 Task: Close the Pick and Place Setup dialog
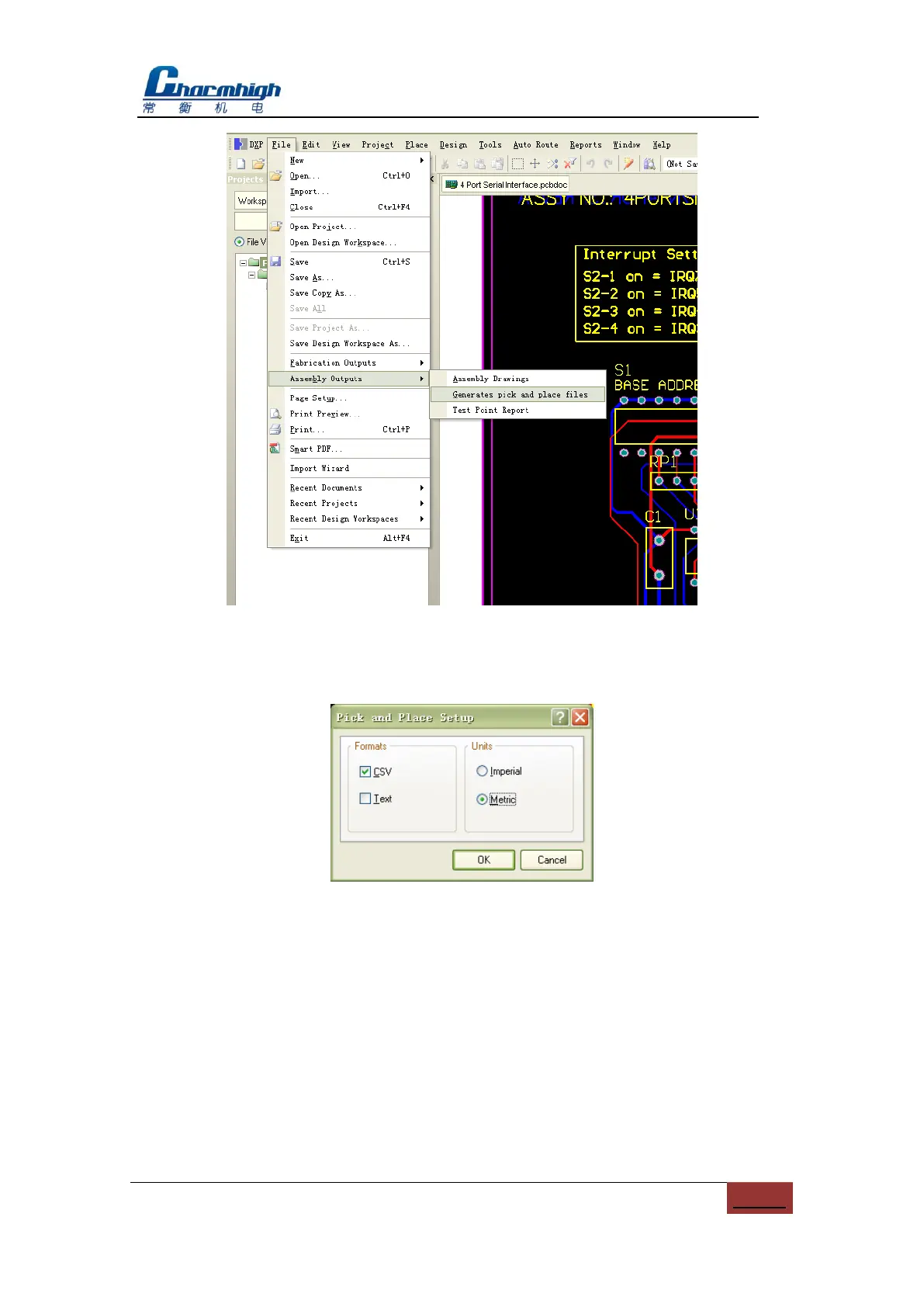coord(580,717)
